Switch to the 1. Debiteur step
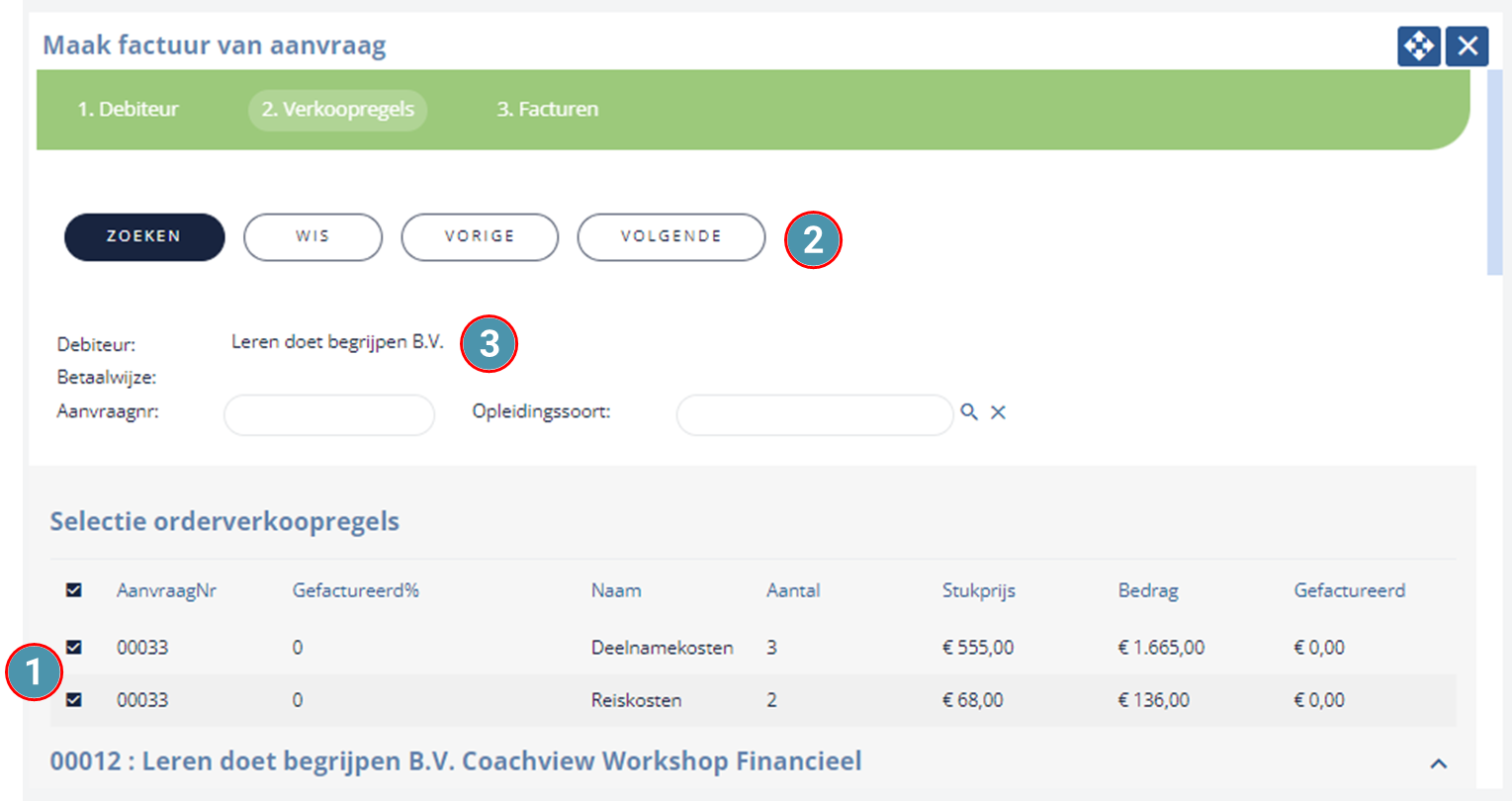Image resolution: width=1512 pixels, height=801 pixels. pyautogui.click(x=129, y=109)
